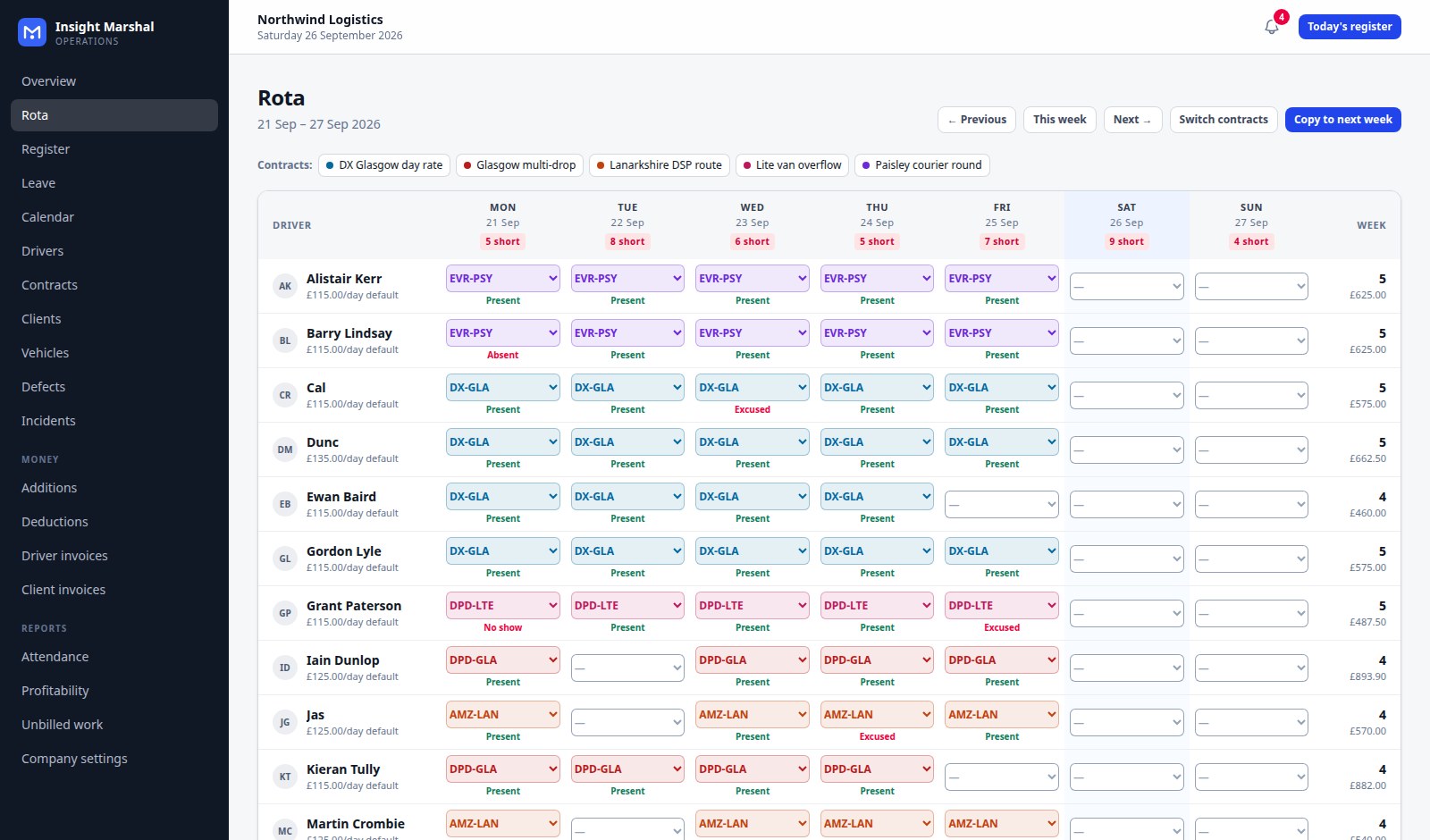This screenshot has height=840, width=1430.
Task: Select the Lanarkshire DSP route contract chip
Action: 660,165
